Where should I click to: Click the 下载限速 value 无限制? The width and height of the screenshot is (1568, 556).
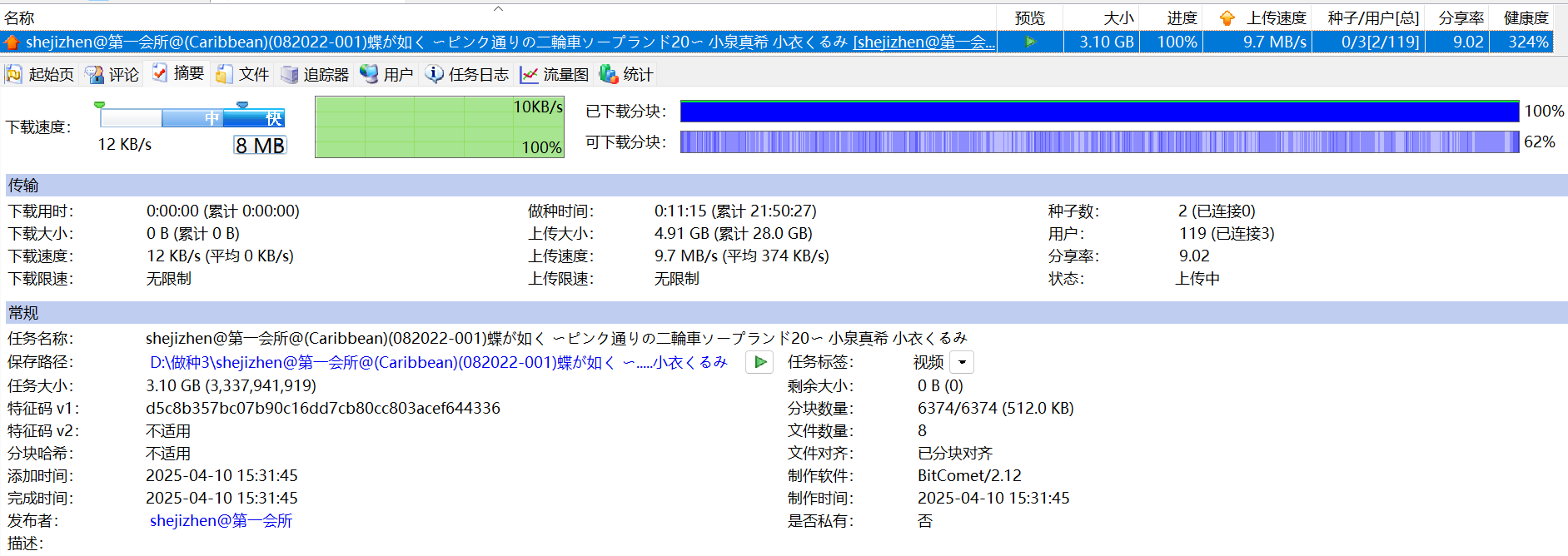[x=168, y=278]
